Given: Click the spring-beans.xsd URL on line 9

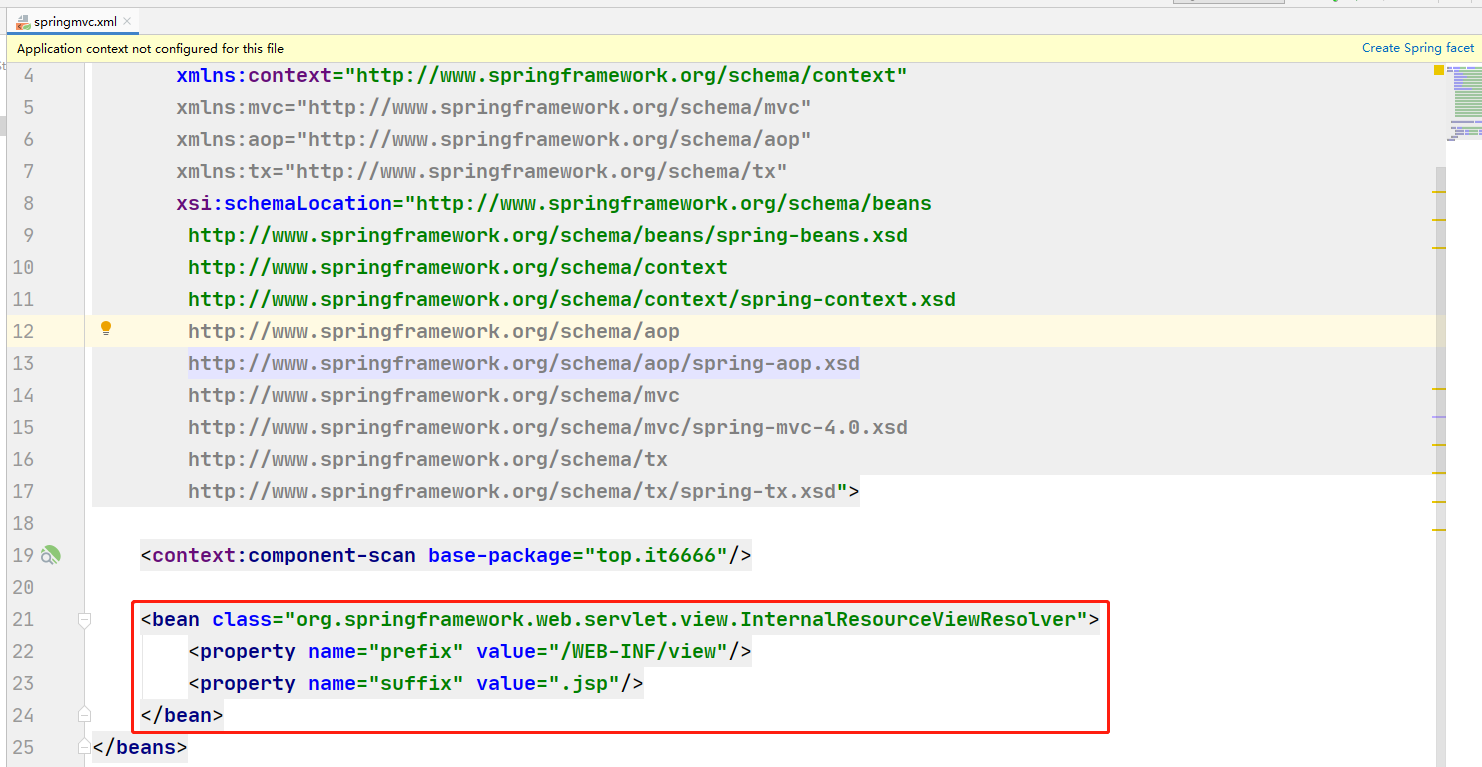Looking at the screenshot, I should [x=548, y=235].
